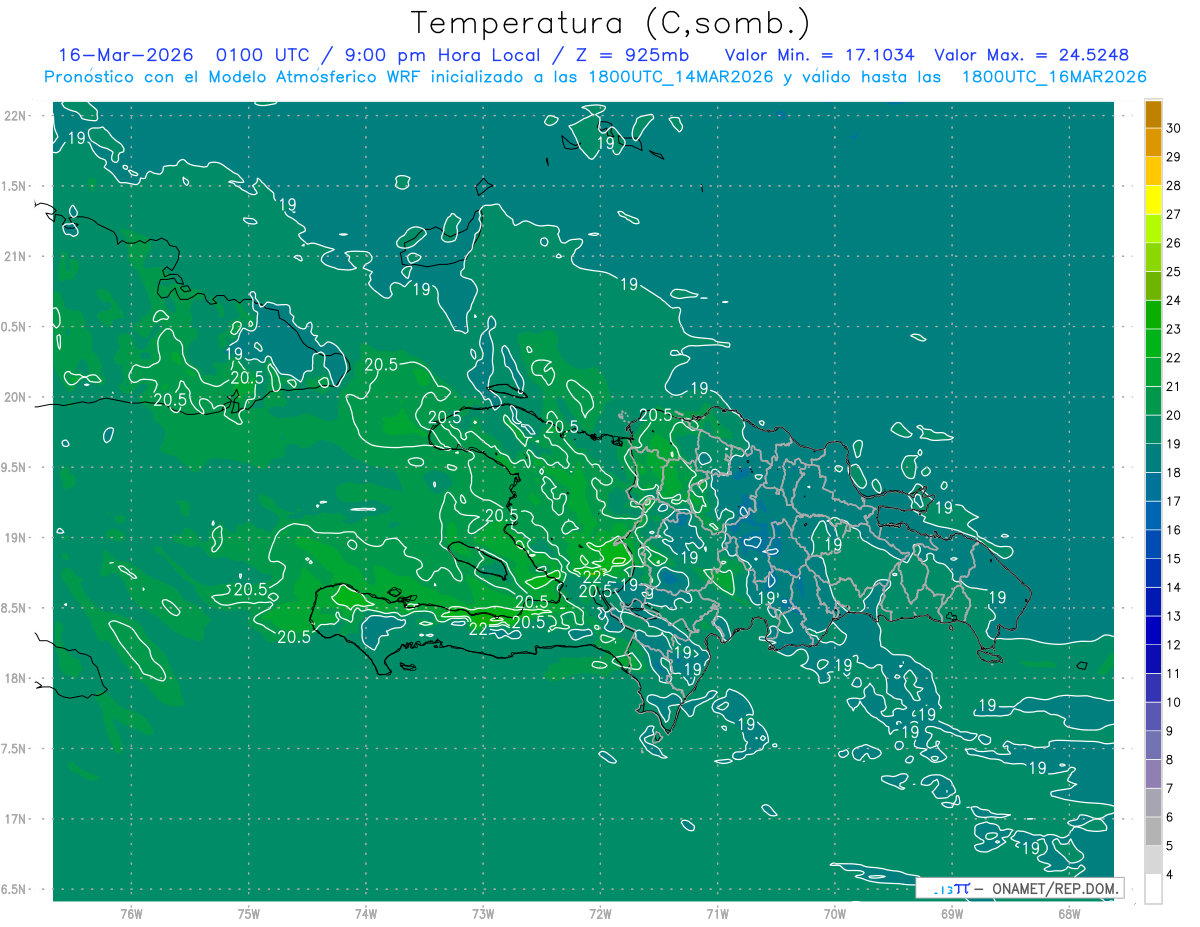Pick the dark orange swatch above 30
Viewport: 1200px width, 927px height.
pyautogui.click(x=1153, y=115)
